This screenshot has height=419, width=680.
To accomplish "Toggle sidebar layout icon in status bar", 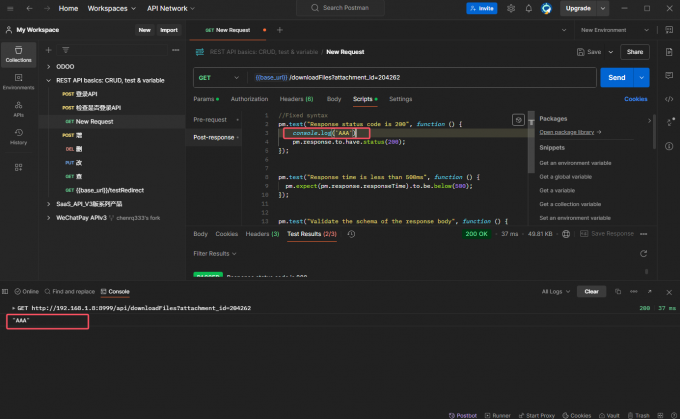I will (5, 291).
